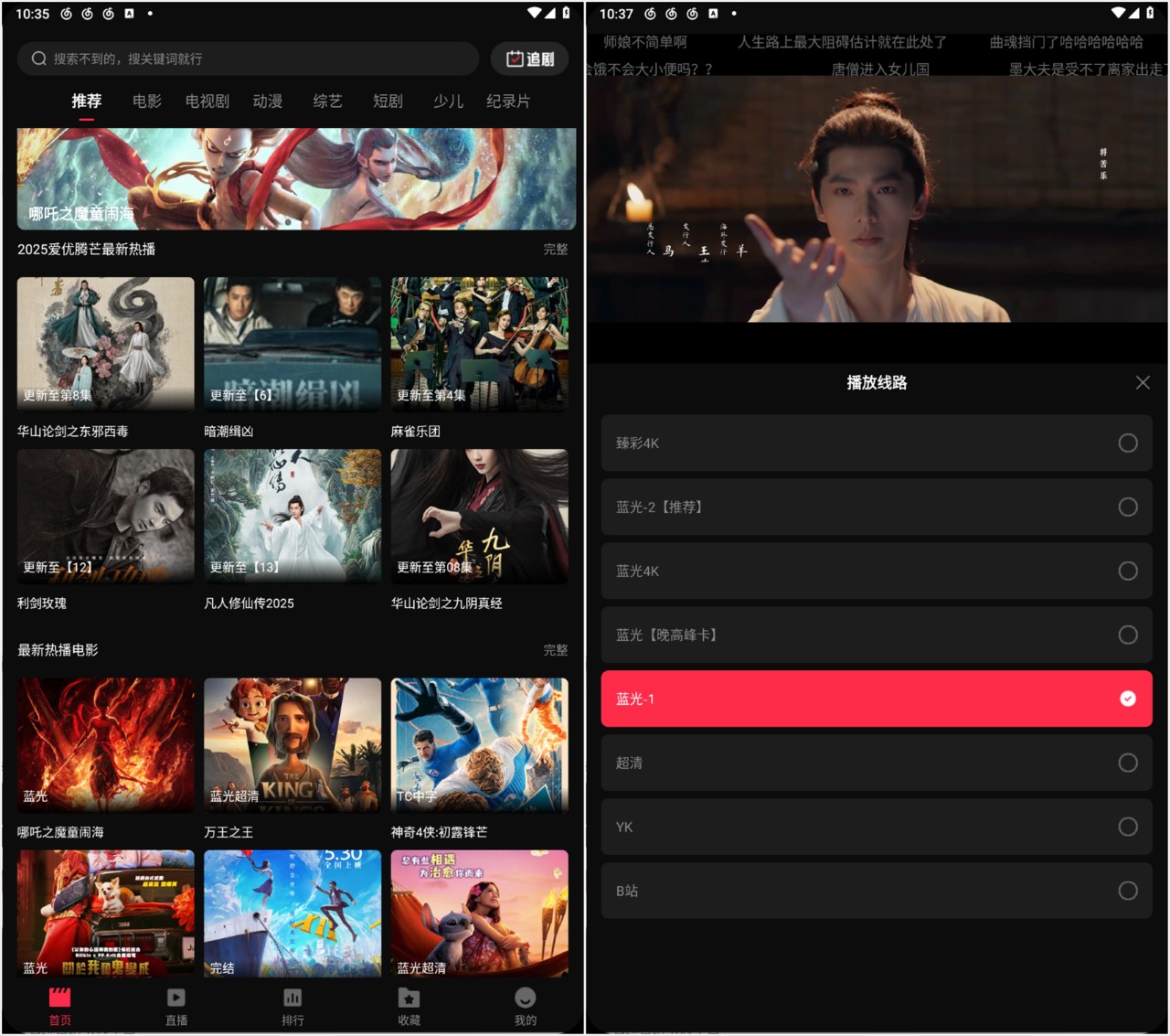The width and height of the screenshot is (1170, 1036).
Task: Switch to the 电视剧 tab
Action: pyautogui.click(x=207, y=101)
